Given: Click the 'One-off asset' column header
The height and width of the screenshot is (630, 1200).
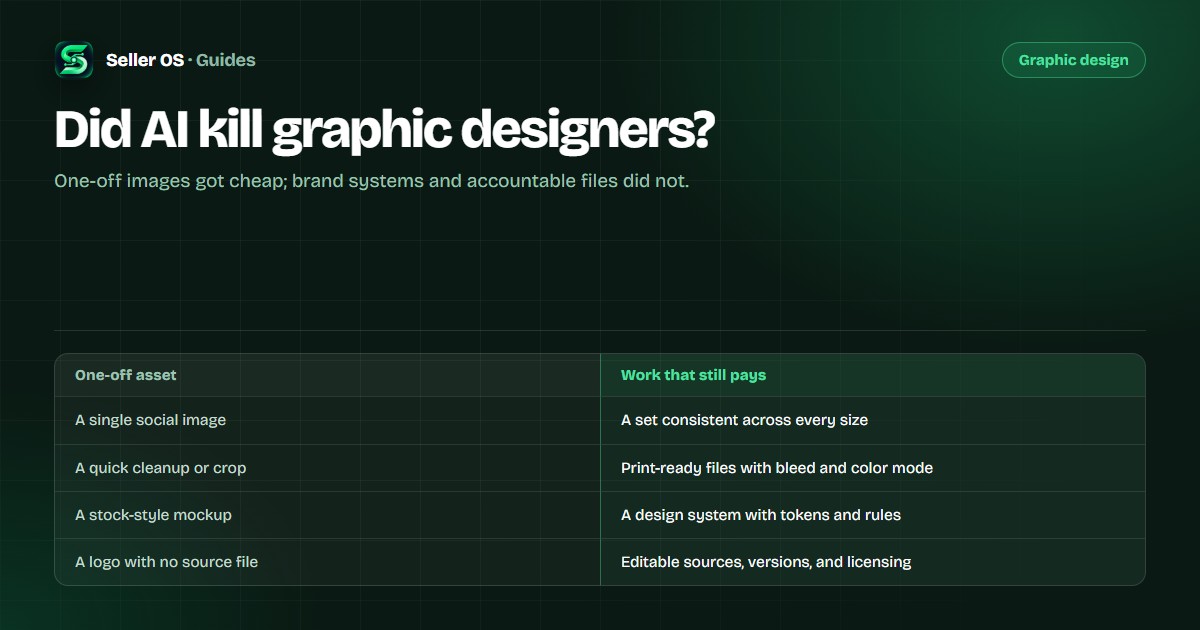Looking at the screenshot, I should pos(327,375).
